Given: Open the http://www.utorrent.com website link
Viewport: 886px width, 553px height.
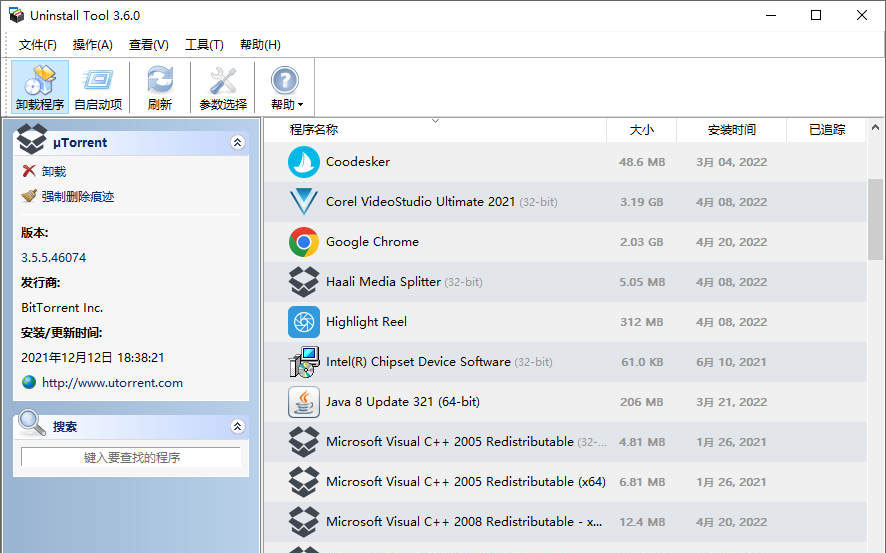Looking at the screenshot, I should pyautogui.click(x=112, y=383).
